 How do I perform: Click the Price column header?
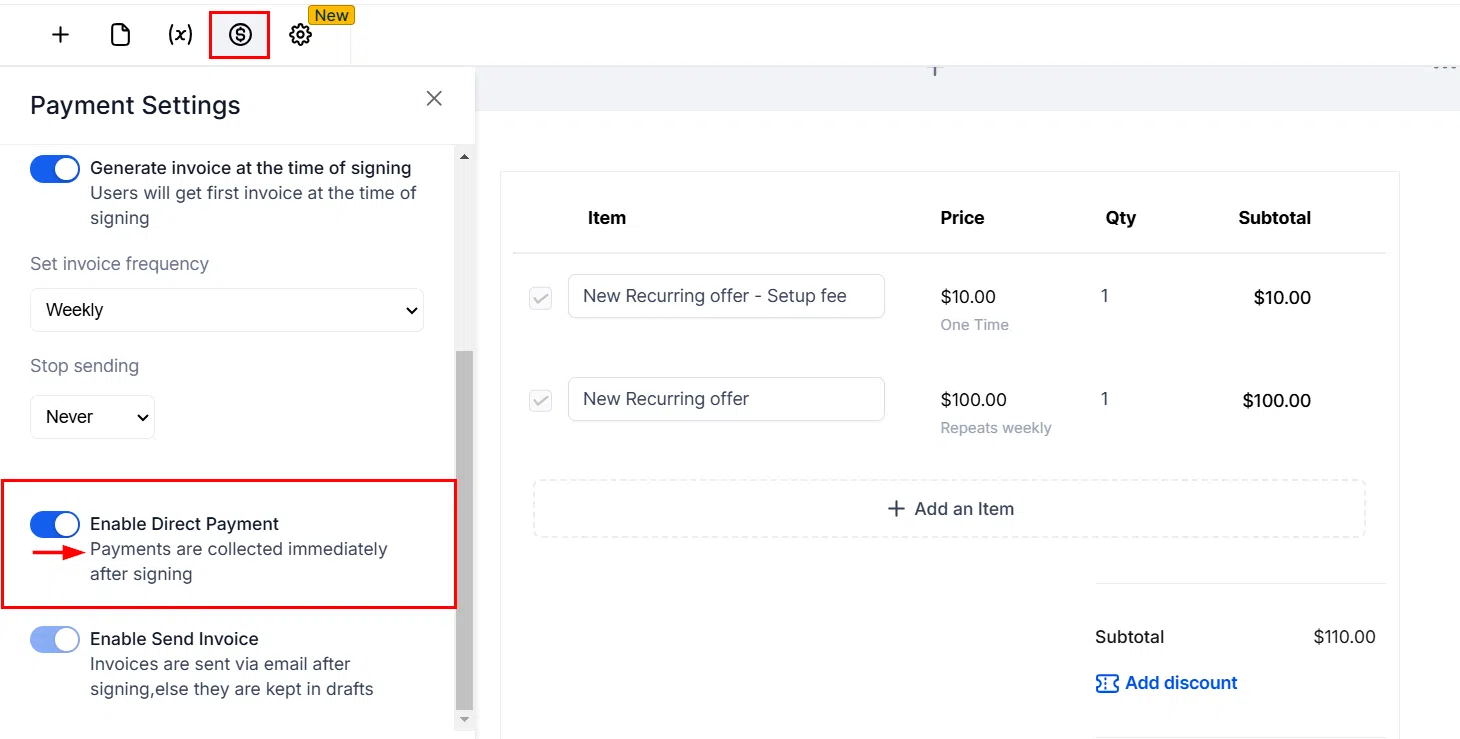tap(962, 218)
